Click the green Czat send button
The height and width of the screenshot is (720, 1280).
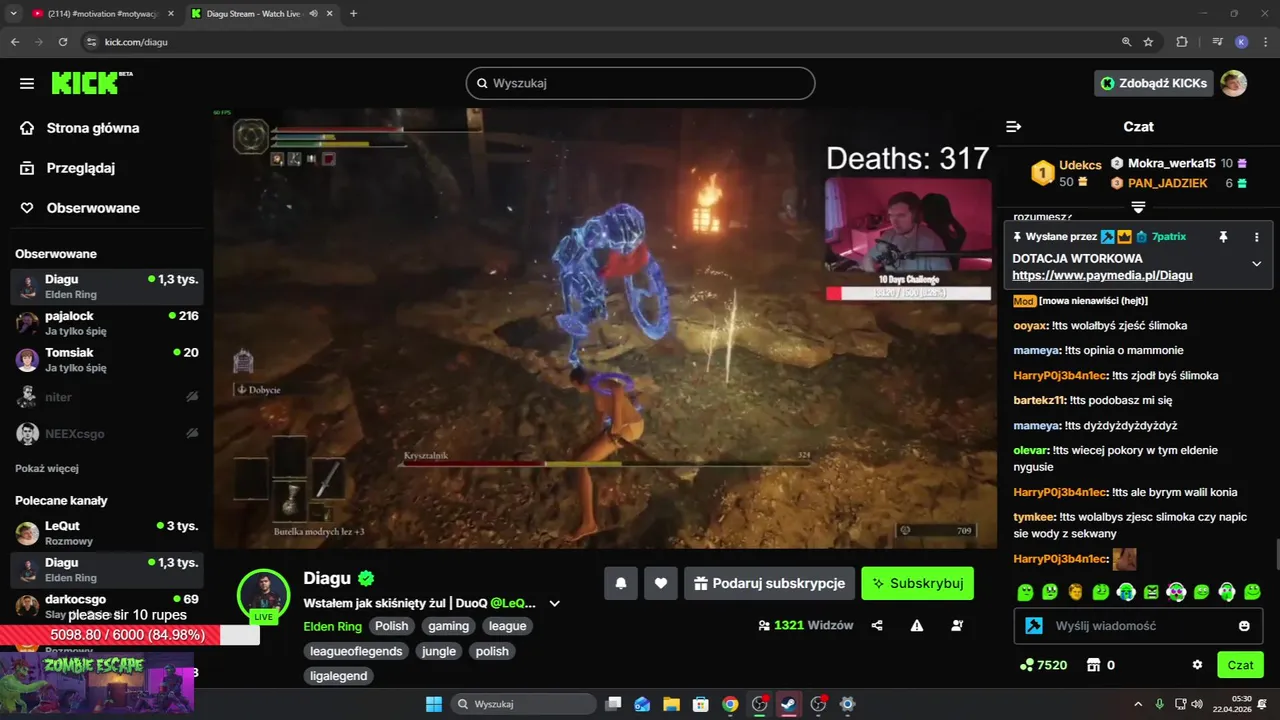pyautogui.click(x=1240, y=665)
